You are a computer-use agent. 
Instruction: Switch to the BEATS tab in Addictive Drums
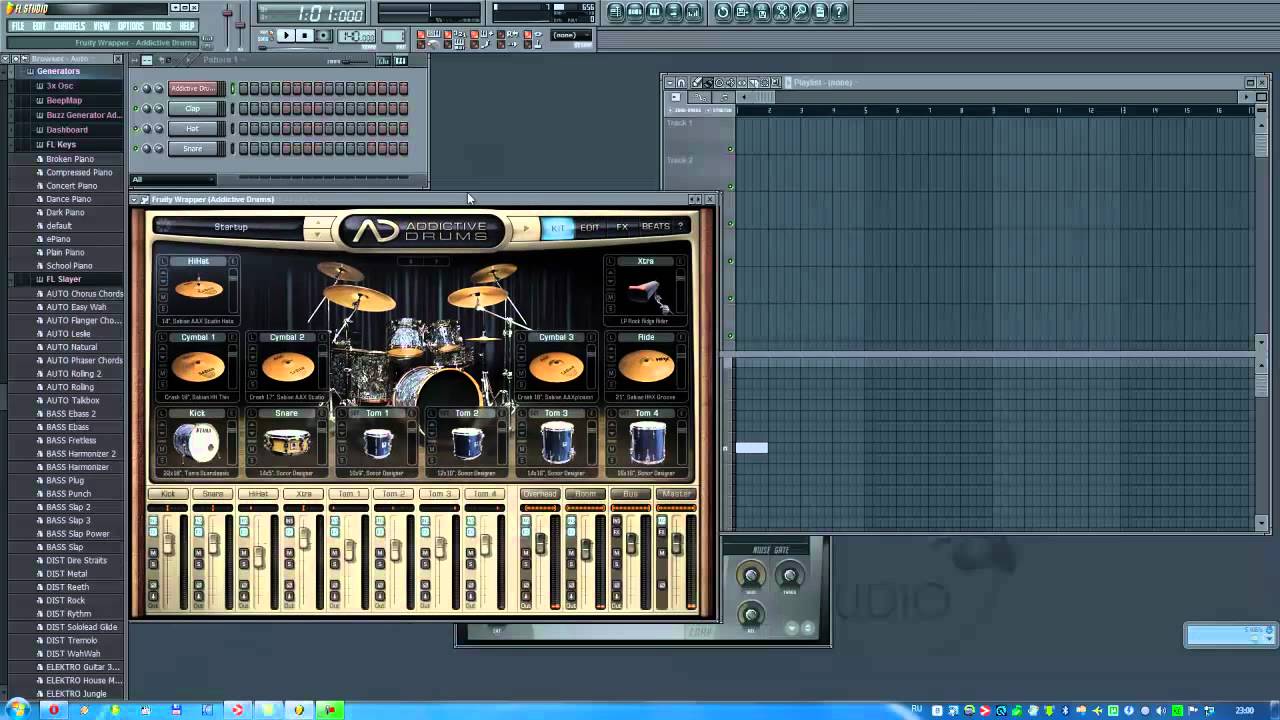(x=656, y=227)
